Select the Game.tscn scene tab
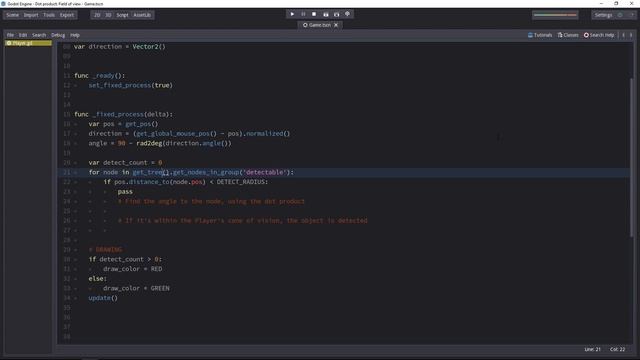The width and height of the screenshot is (640, 360). (317, 25)
